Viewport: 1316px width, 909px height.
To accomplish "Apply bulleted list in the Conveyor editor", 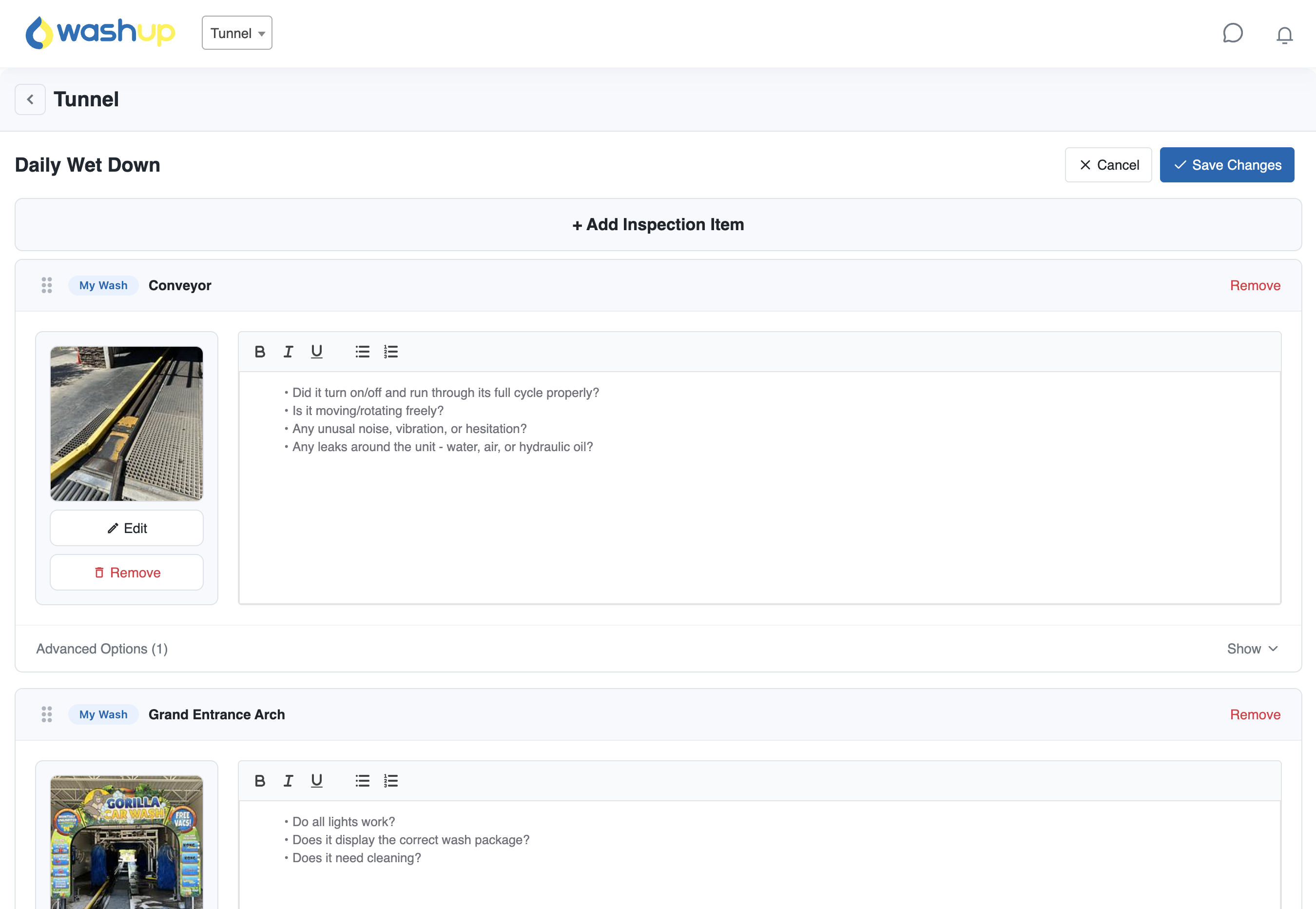I will point(362,352).
